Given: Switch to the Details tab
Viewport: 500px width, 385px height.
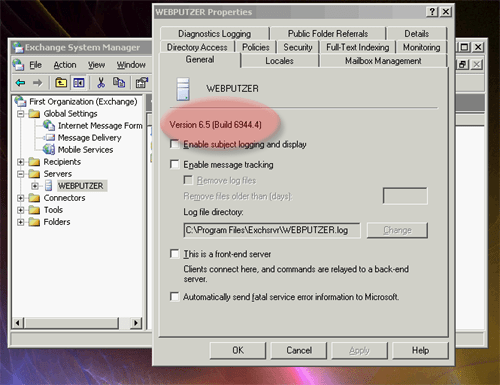Looking at the screenshot, I should (x=417, y=34).
